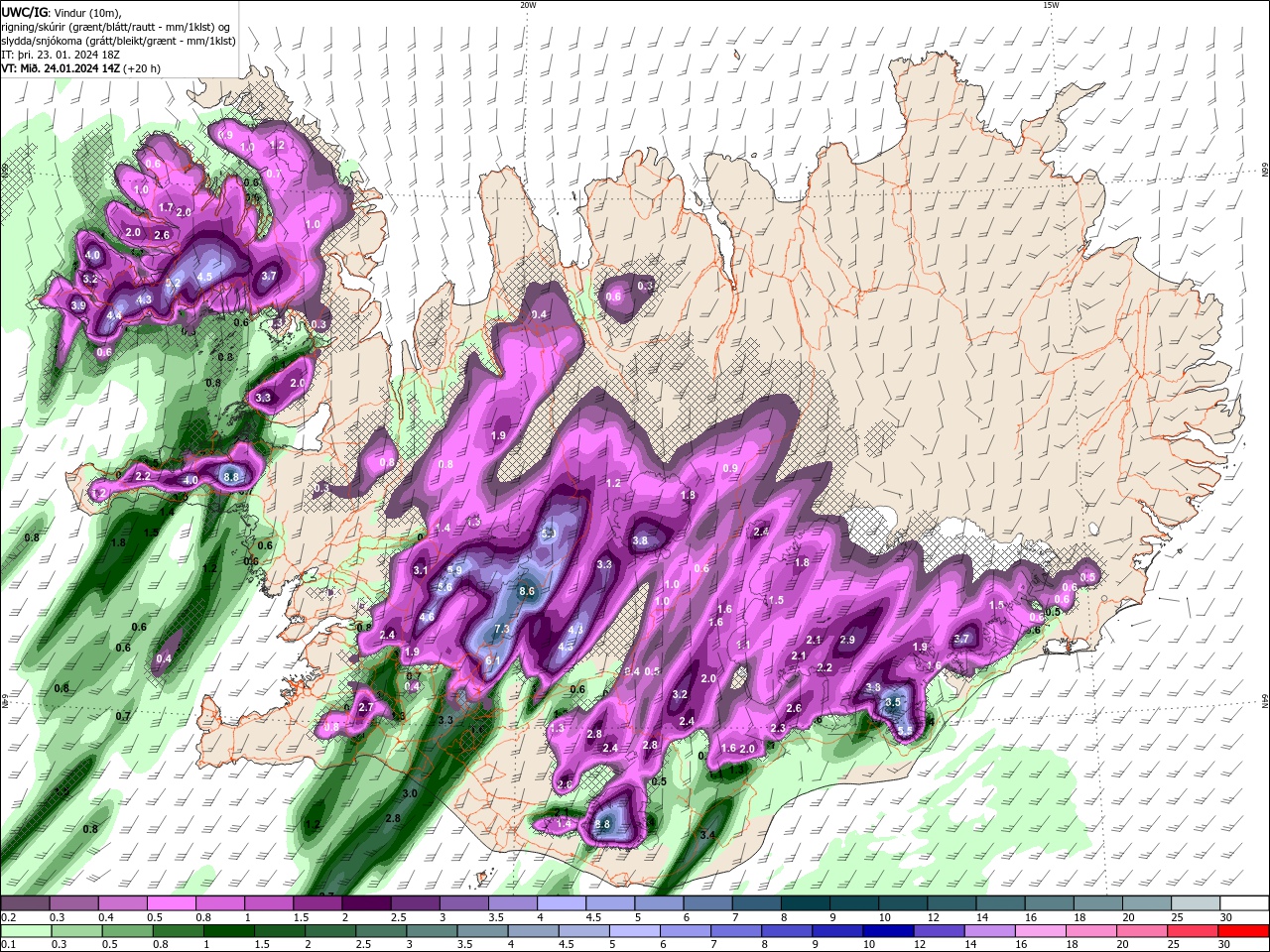Select the 2.9 precipitation value
The width and height of the screenshot is (1270, 952).
(847, 641)
